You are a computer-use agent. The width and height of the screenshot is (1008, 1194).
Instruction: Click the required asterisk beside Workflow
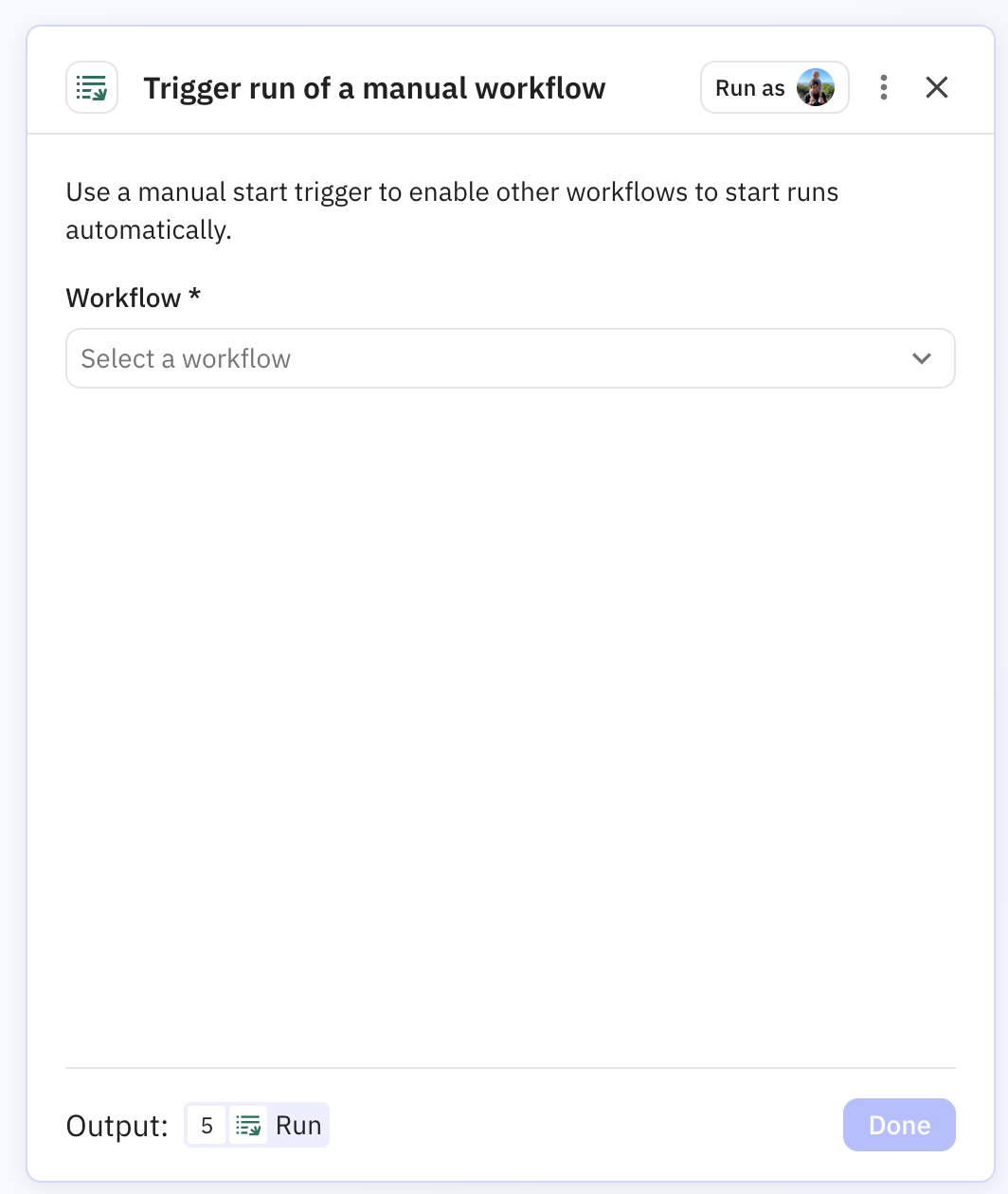(194, 296)
